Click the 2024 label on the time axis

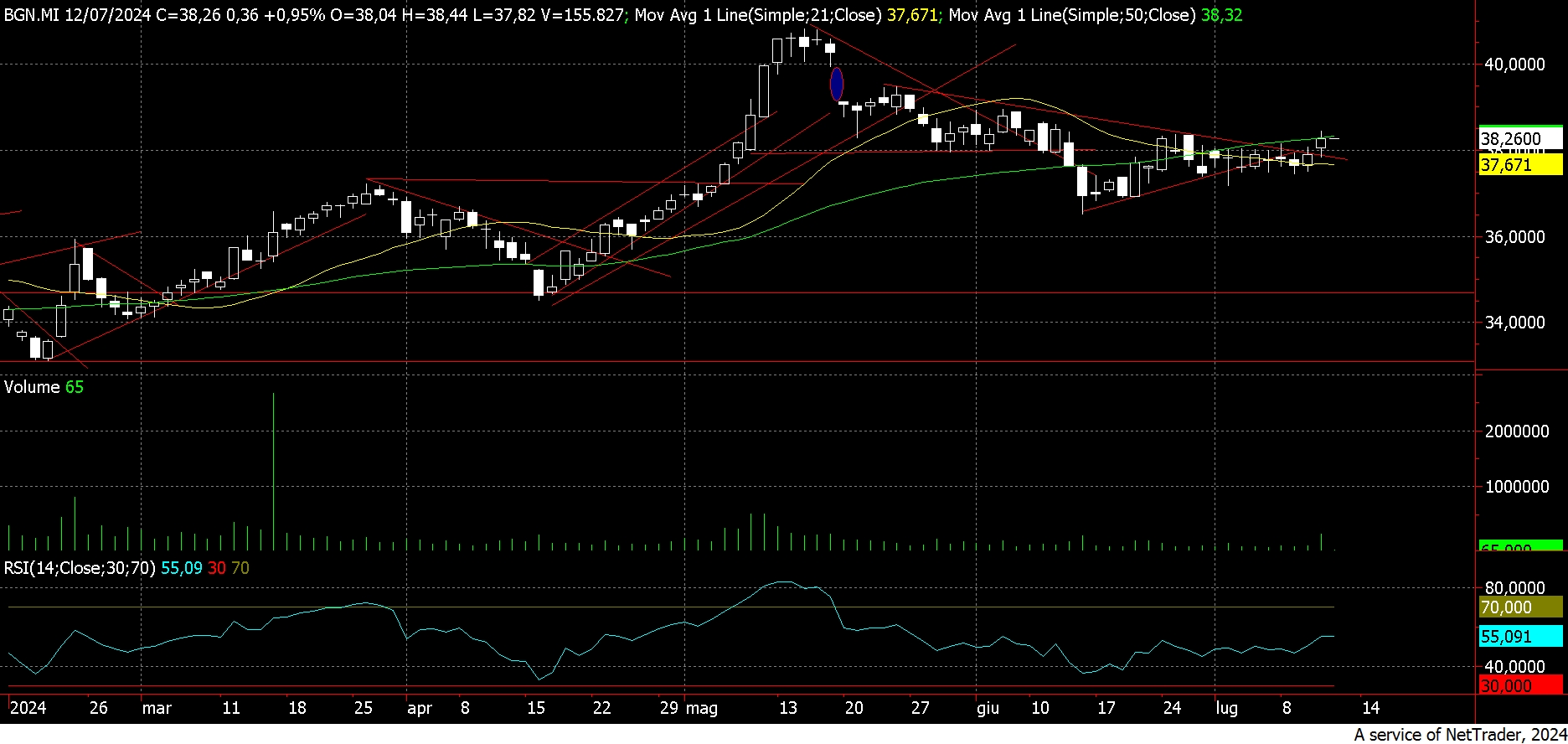tap(28, 708)
